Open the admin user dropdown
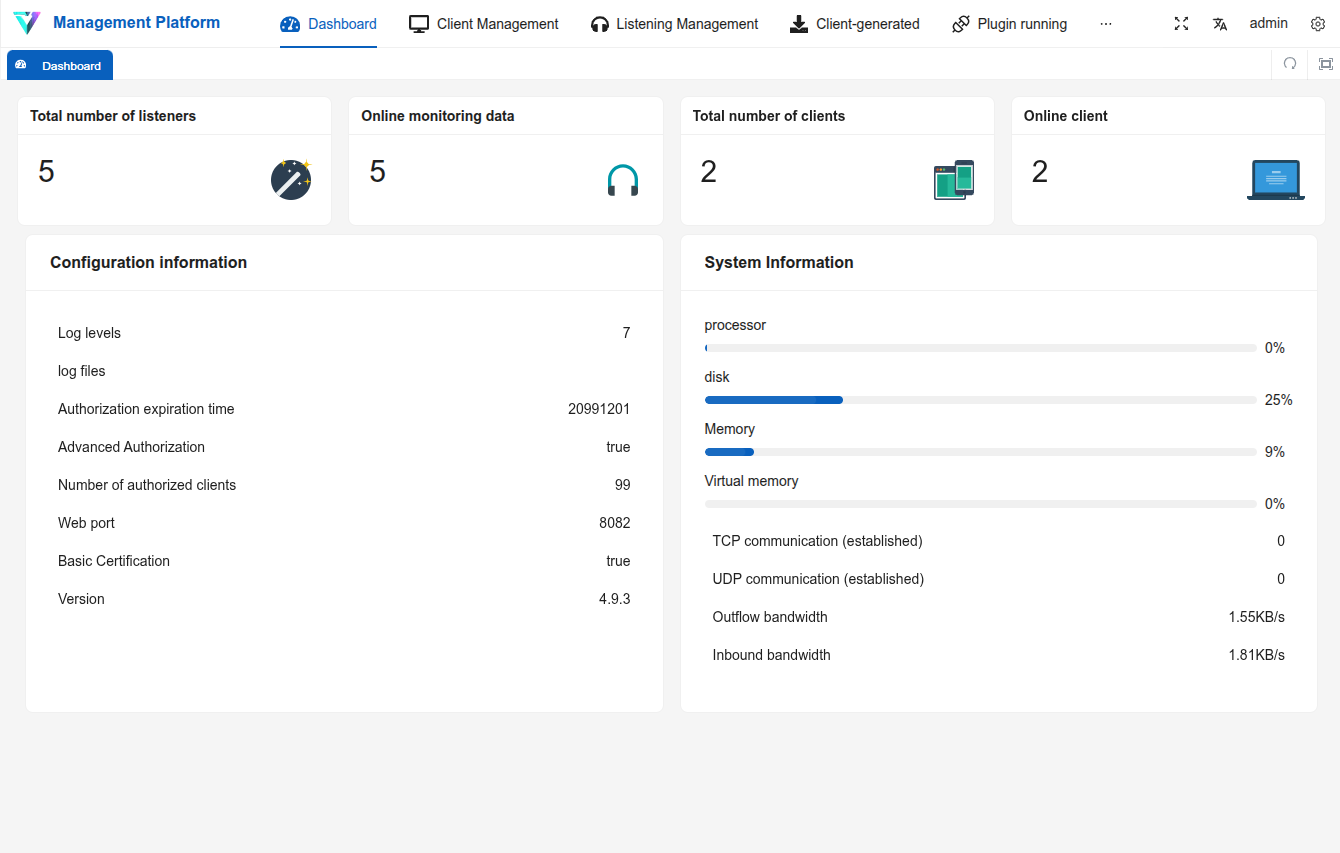This screenshot has height=853, width=1340. 1268,23
